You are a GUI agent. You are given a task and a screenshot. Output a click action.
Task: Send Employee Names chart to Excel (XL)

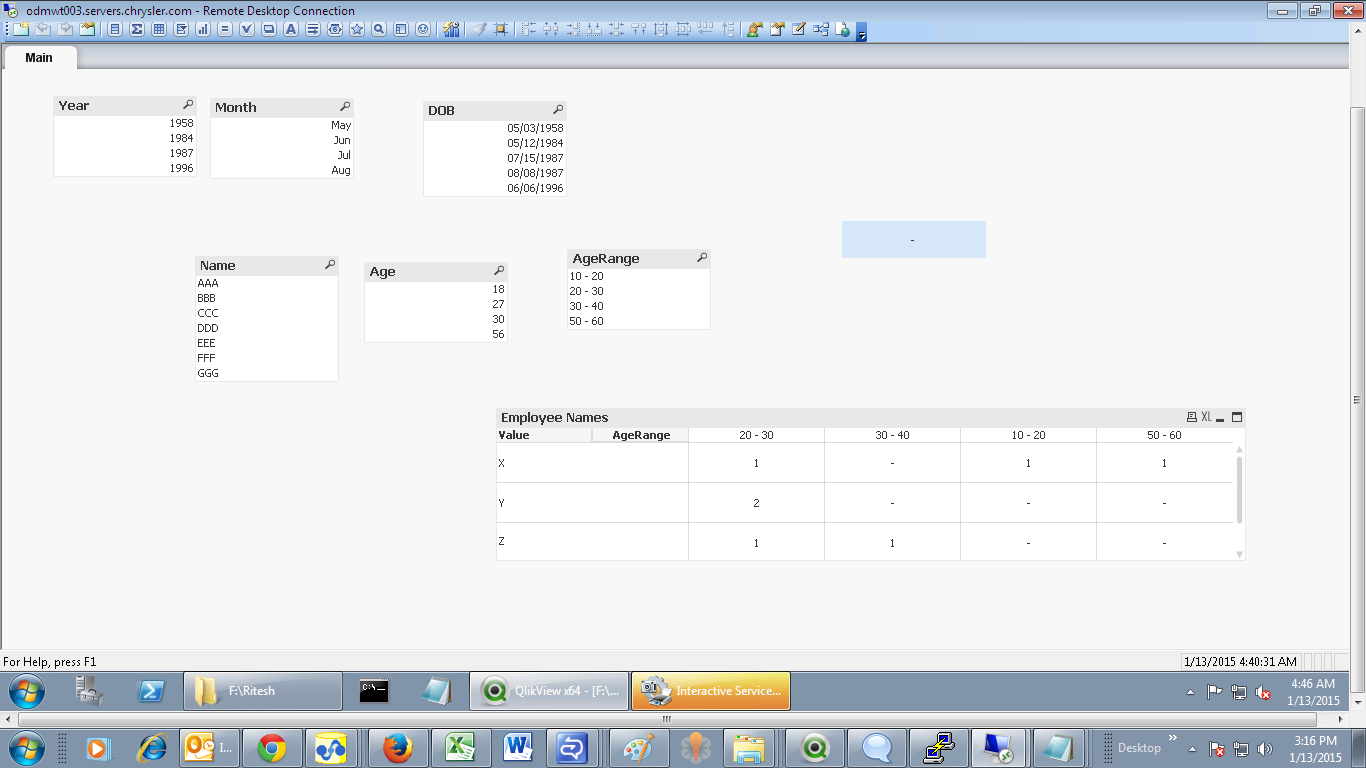point(1206,417)
